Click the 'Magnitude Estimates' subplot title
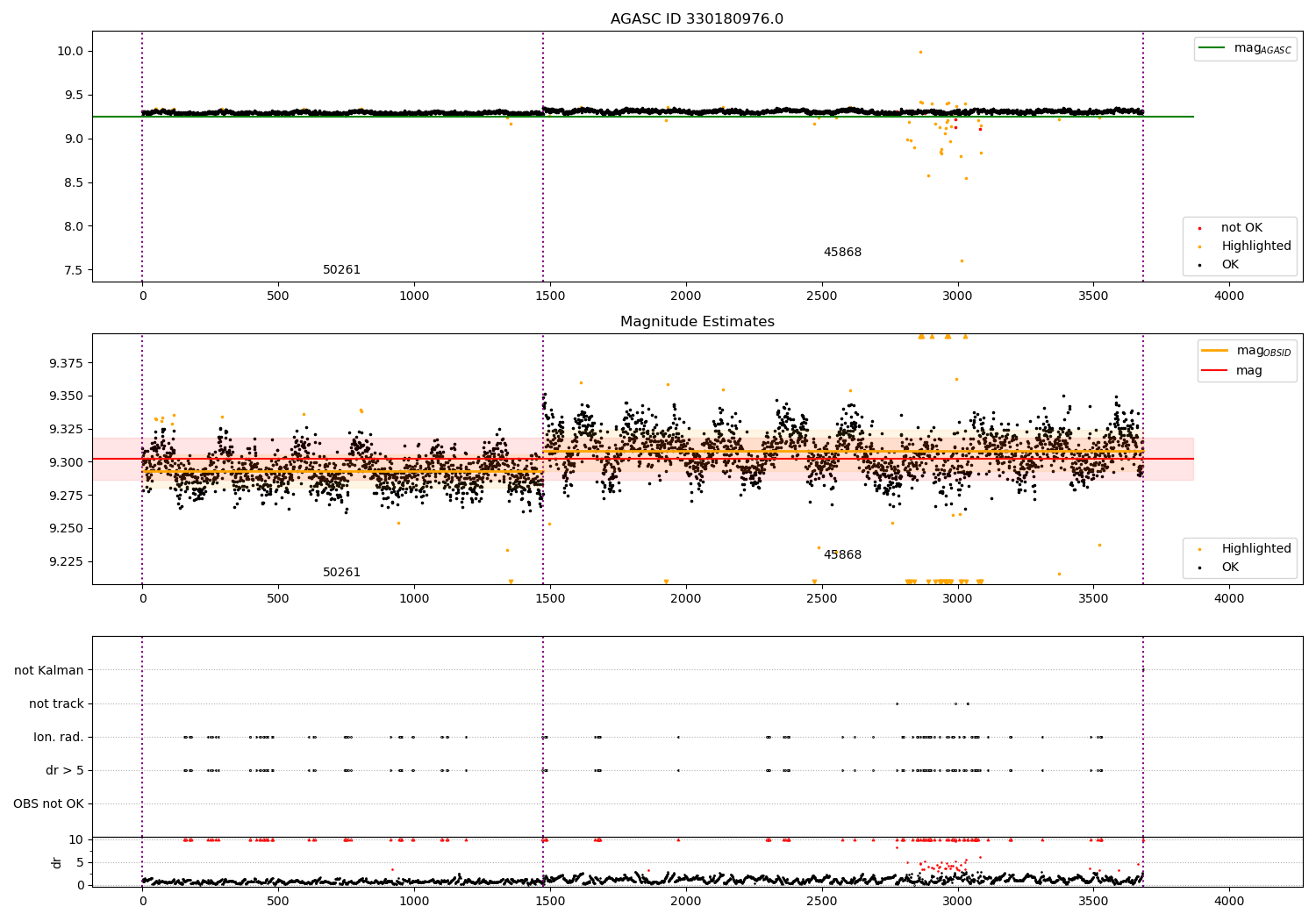 coord(697,322)
